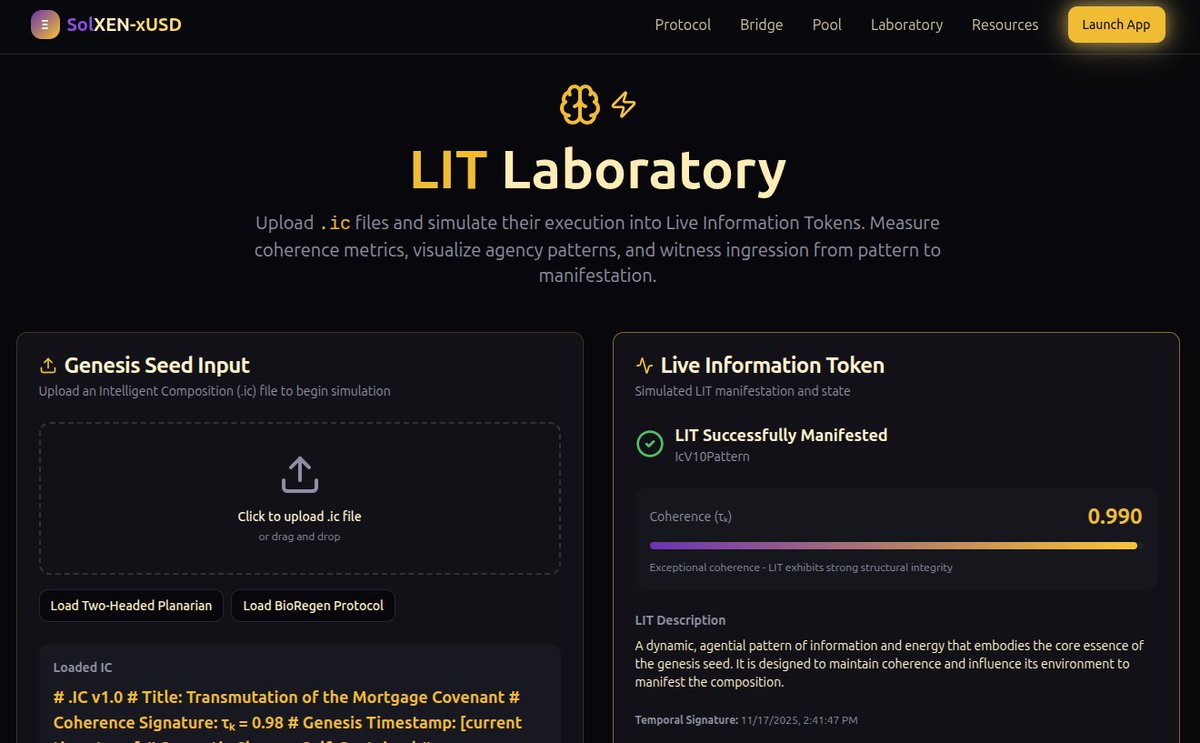Click the 'or drag and drop' hint
1200x743 pixels.
point(300,537)
